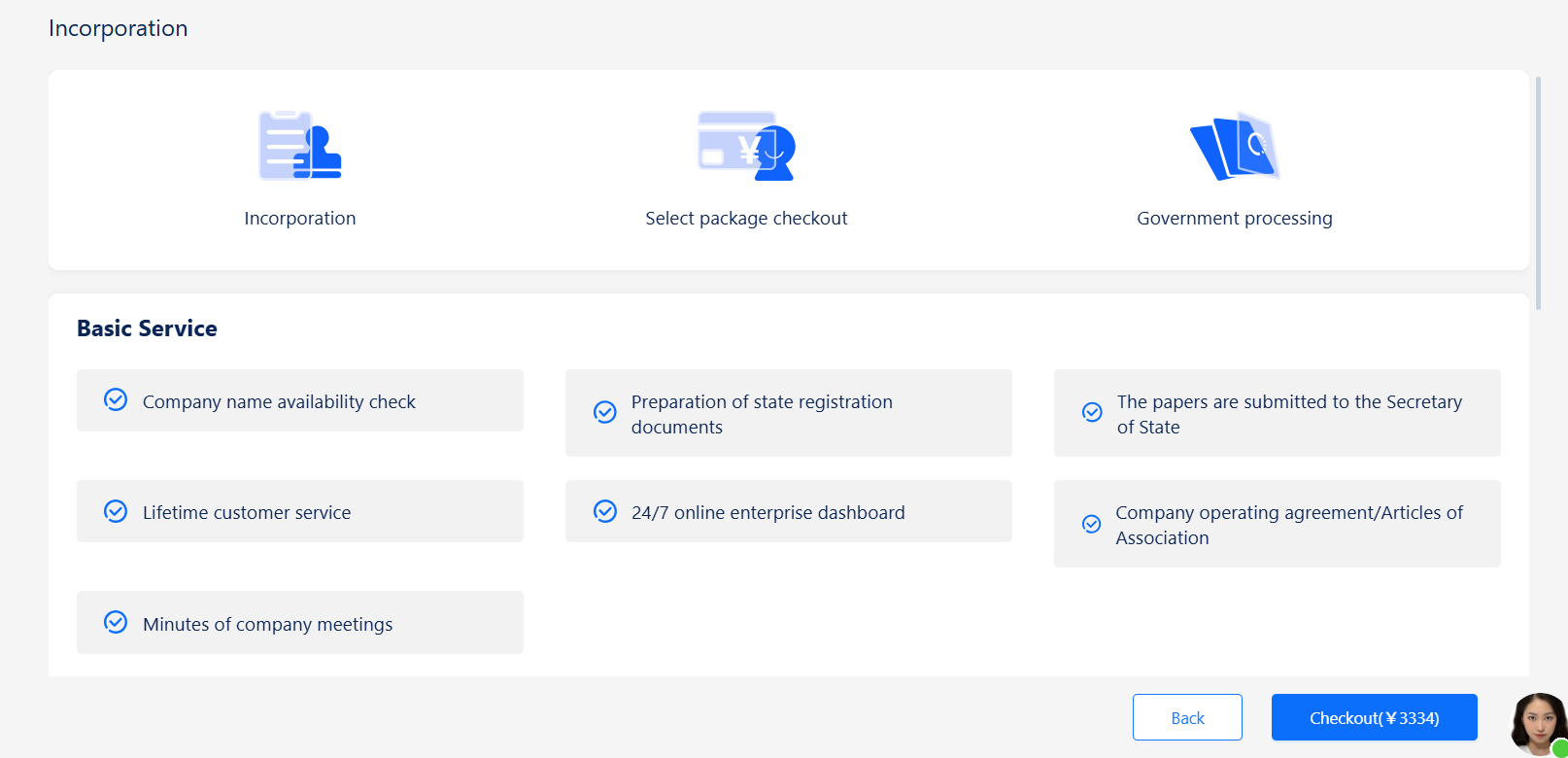The width and height of the screenshot is (1568, 758).
Task: Click checkmark beside Lifetime customer service
Action: click(x=116, y=511)
